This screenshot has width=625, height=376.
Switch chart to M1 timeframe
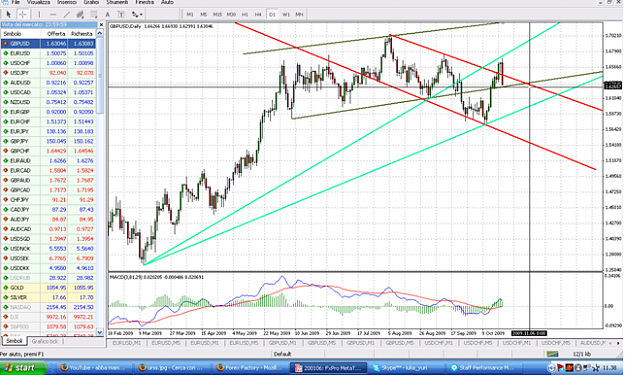[x=190, y=14]
